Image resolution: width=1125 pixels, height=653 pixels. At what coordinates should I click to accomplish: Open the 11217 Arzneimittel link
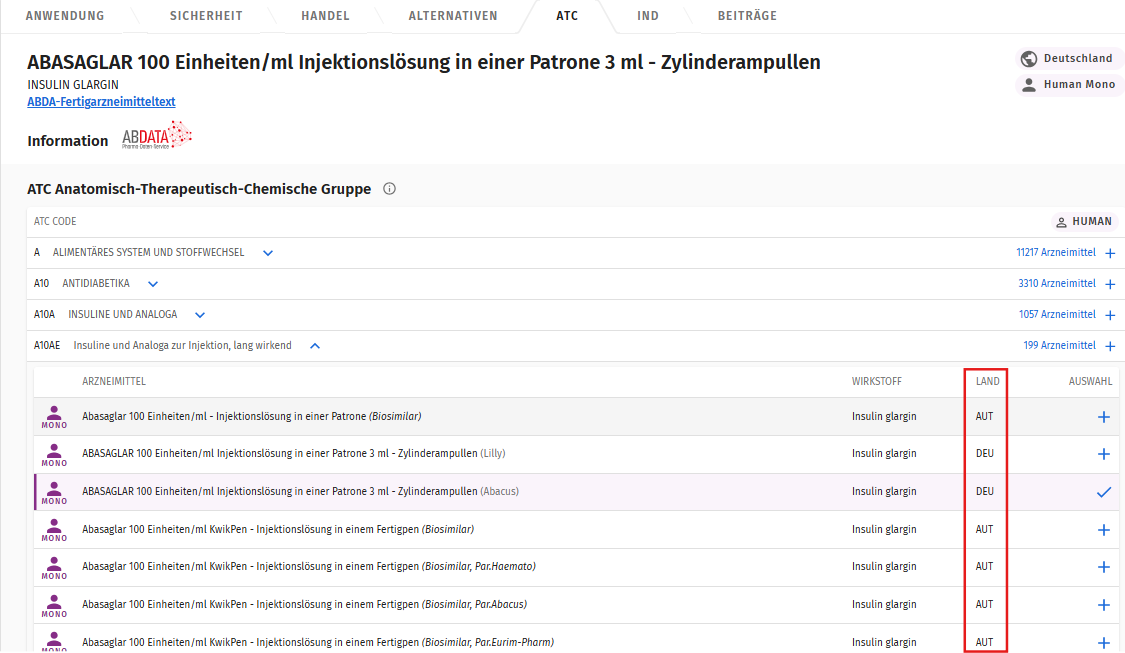pyautogui.click(x=1055, y=253)
